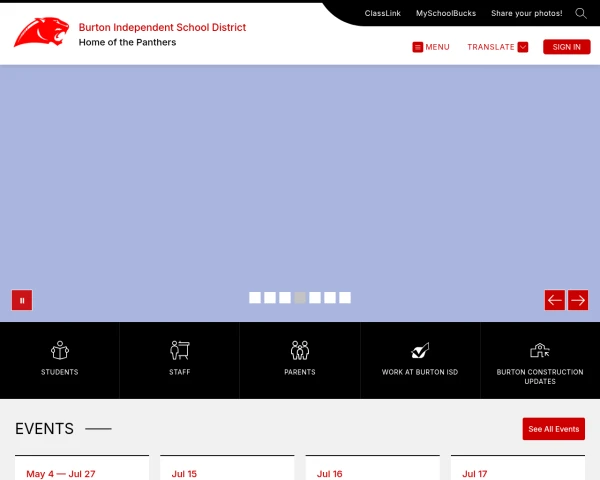
Task: Open the PARENTS quick link label
Action: (x=300, y=372)
